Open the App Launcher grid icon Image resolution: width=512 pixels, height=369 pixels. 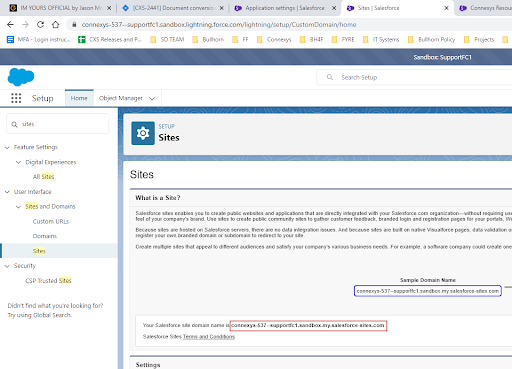click(16, 98)
